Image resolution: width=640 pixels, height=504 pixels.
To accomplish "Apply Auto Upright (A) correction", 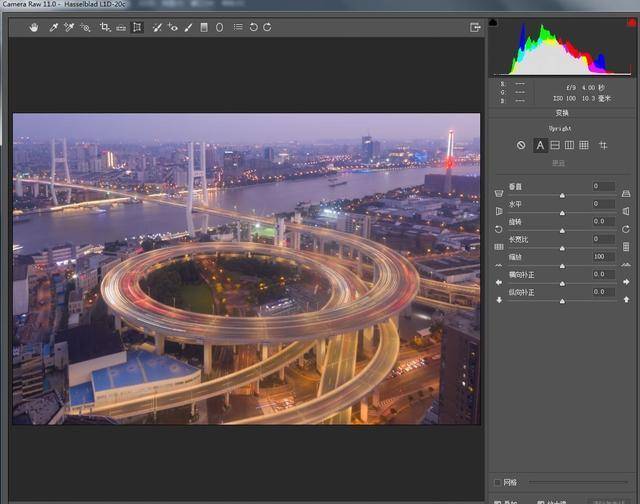I will (540, 145).
